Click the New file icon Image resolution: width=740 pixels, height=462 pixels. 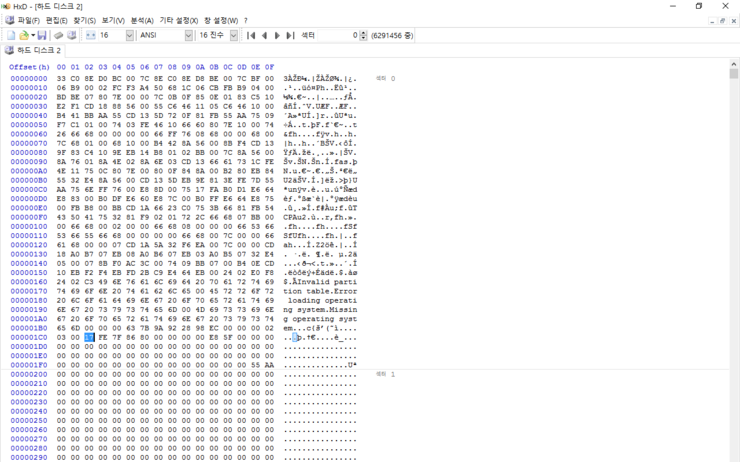click(10, 35)
